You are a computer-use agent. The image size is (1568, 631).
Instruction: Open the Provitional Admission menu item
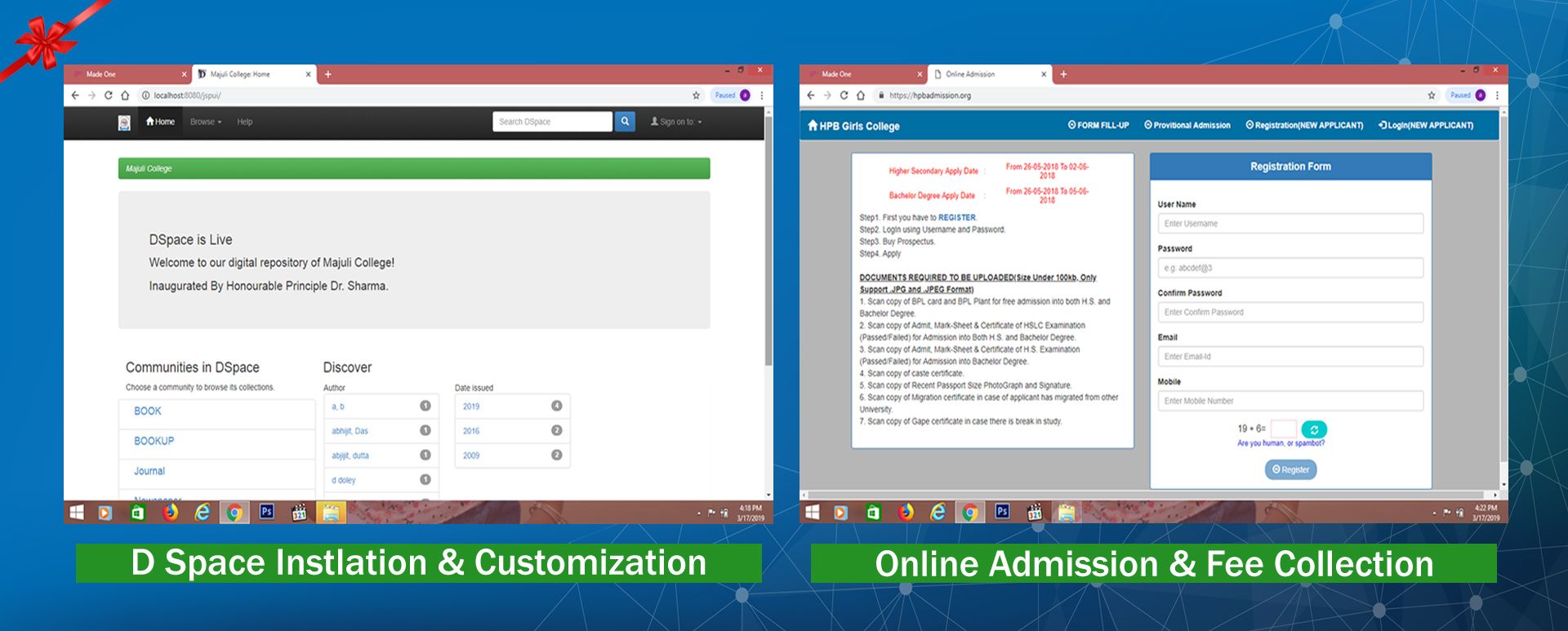pos(1187,126)
